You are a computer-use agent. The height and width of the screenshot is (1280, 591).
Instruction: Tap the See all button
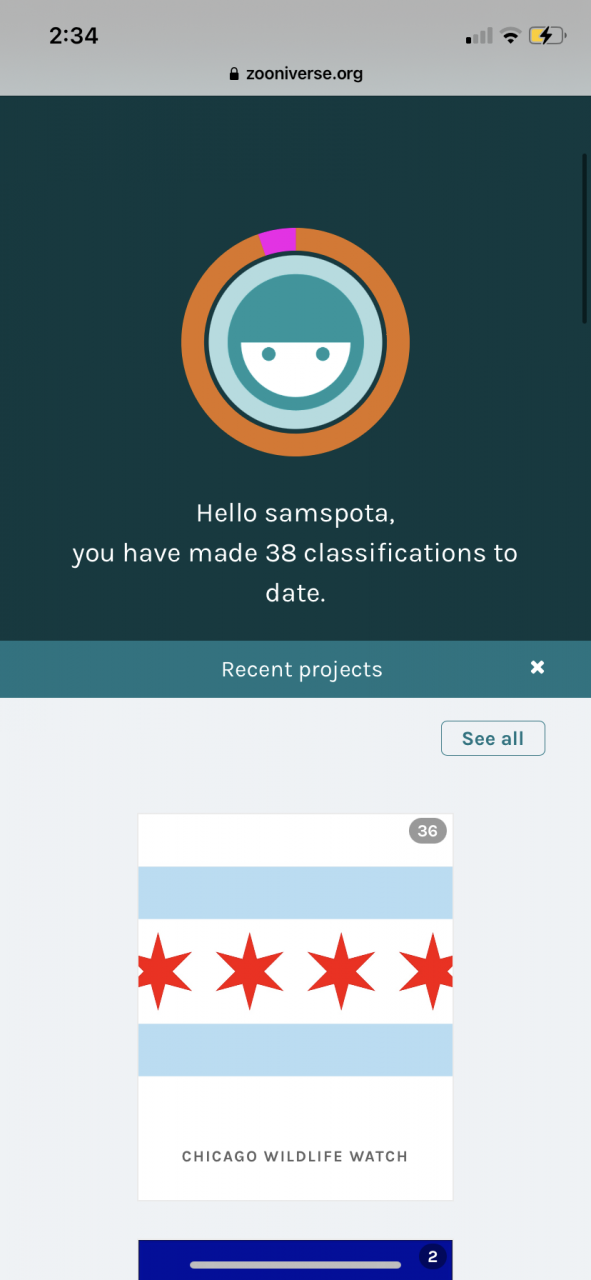pos(493,738)
